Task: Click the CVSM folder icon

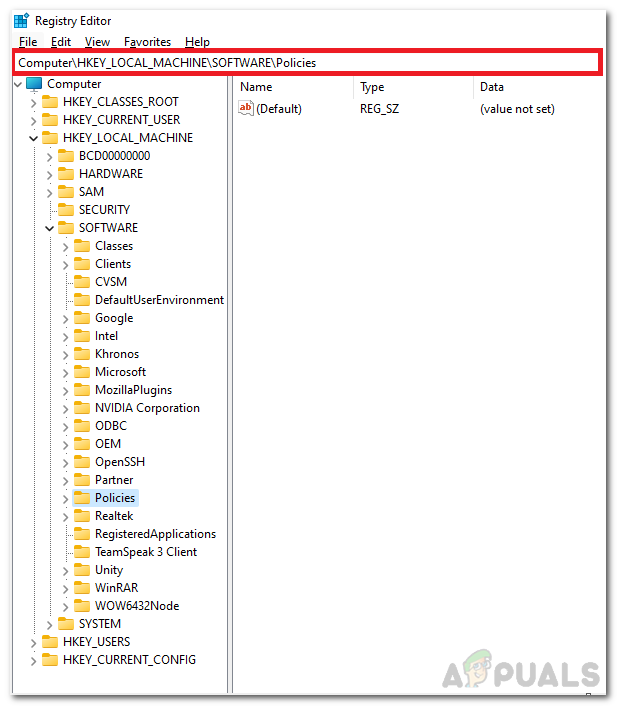Action: click(82, 282)
